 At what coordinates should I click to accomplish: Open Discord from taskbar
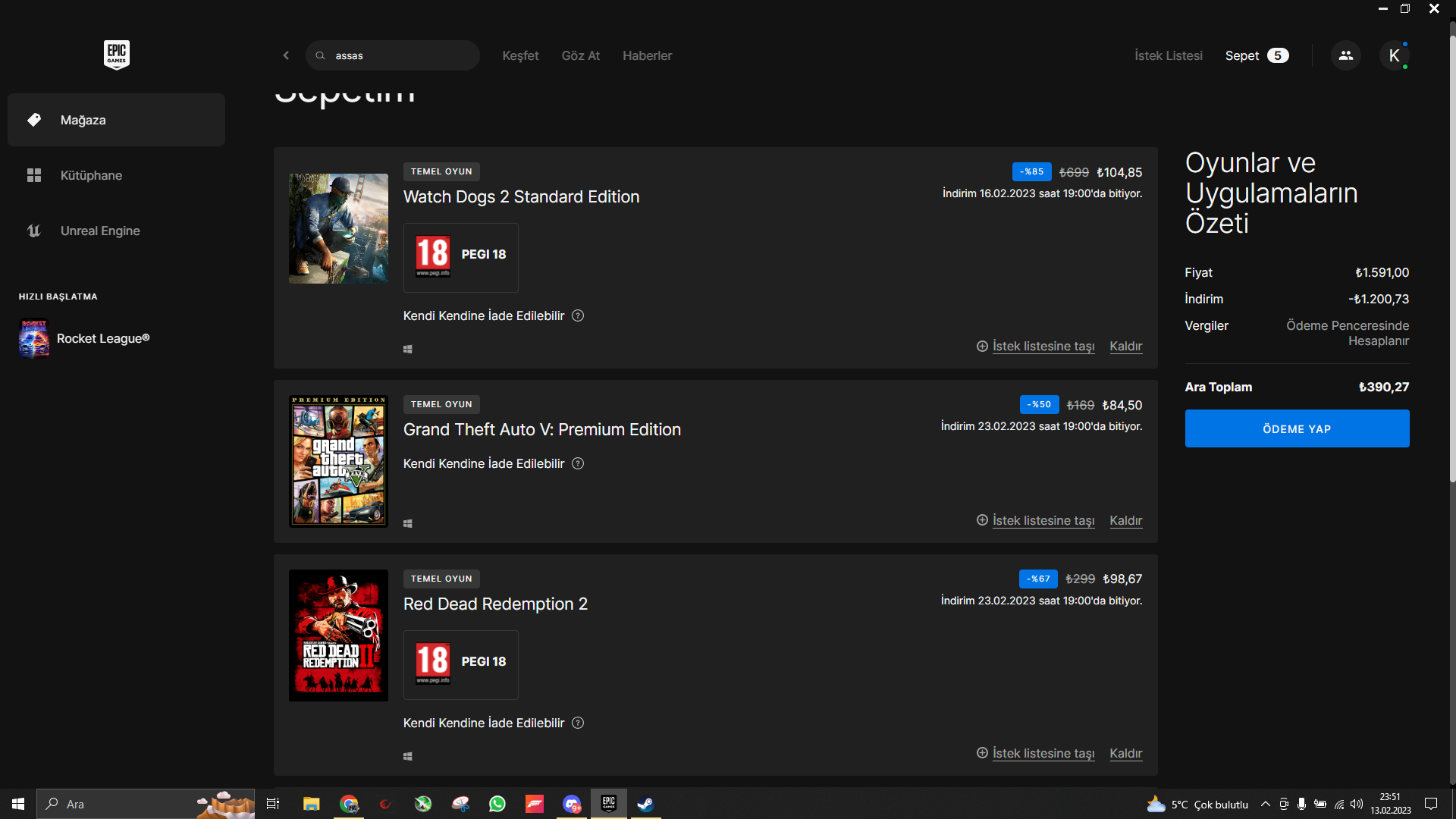tap(572, 804)
